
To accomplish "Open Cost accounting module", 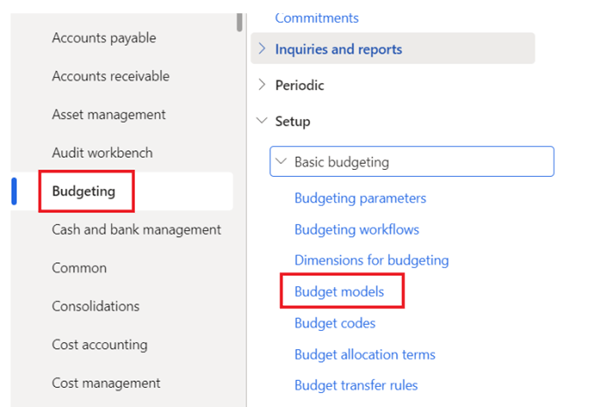I will tap(99, 345).
